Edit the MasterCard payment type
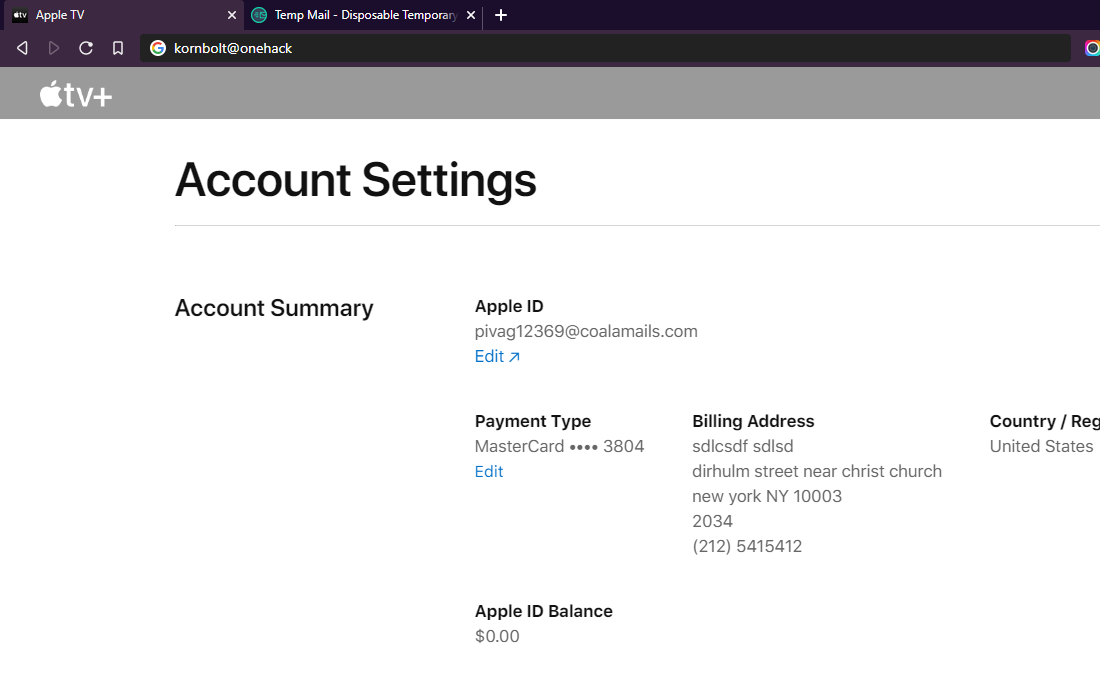The height and width of the screenshot is (698, 1100). (489, 472)
